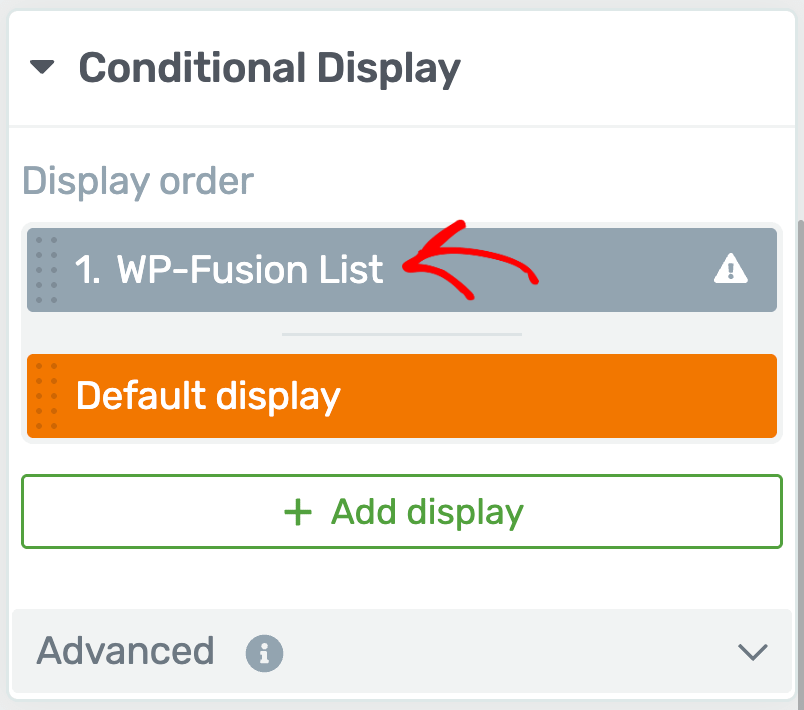804x710 pixels.
Task: Click the Conditional Display heading
Action: pos(270,69)
